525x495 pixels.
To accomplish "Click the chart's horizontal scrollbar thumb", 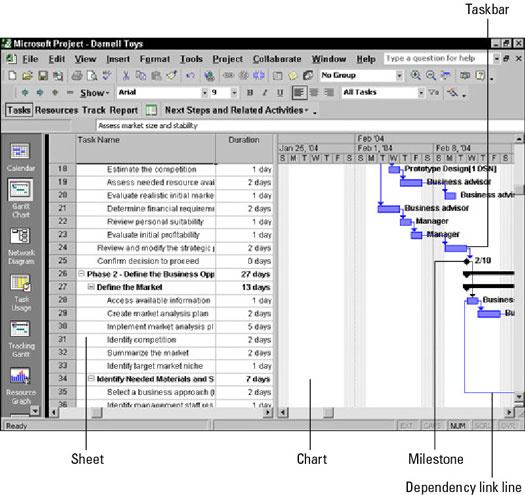I will (x=328, y=412).
